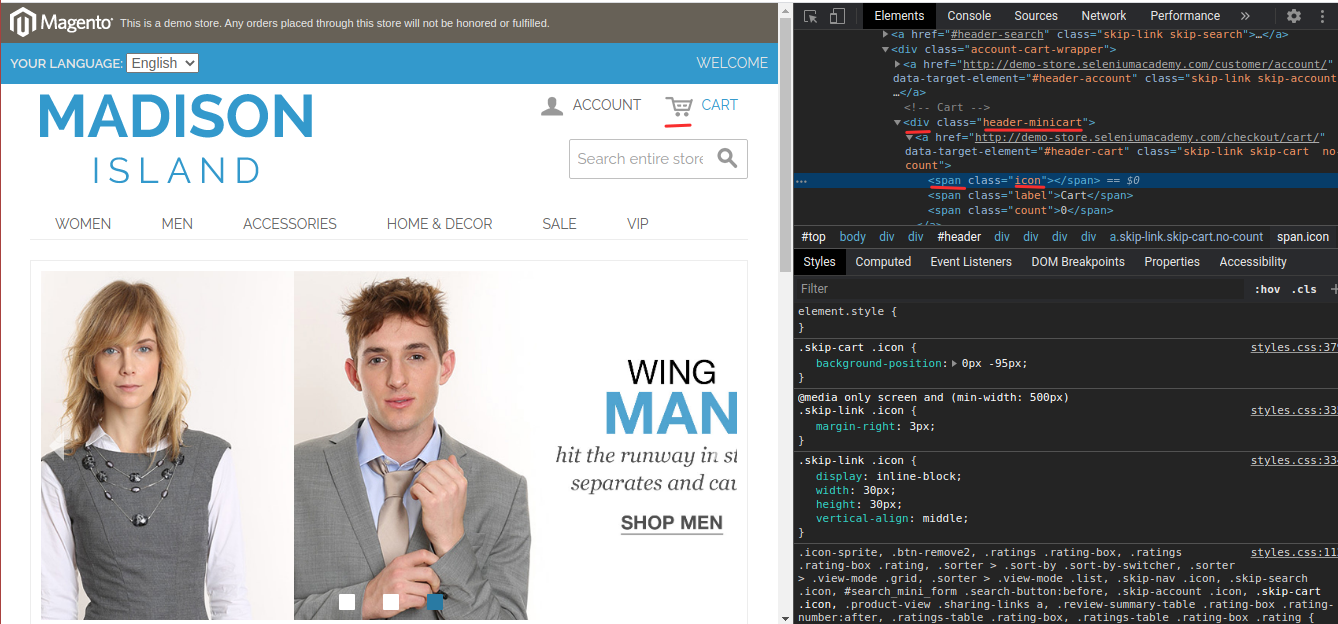This screenshot has height=624, width=1338.
Task: Toggle the :hov element state button
Action: (1268, 289)
